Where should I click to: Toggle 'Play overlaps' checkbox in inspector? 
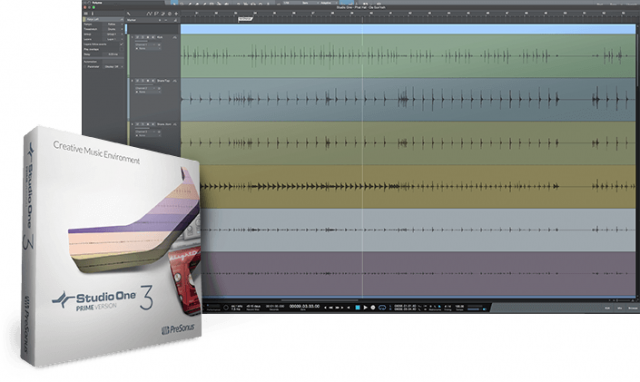(x=121, y=49)
